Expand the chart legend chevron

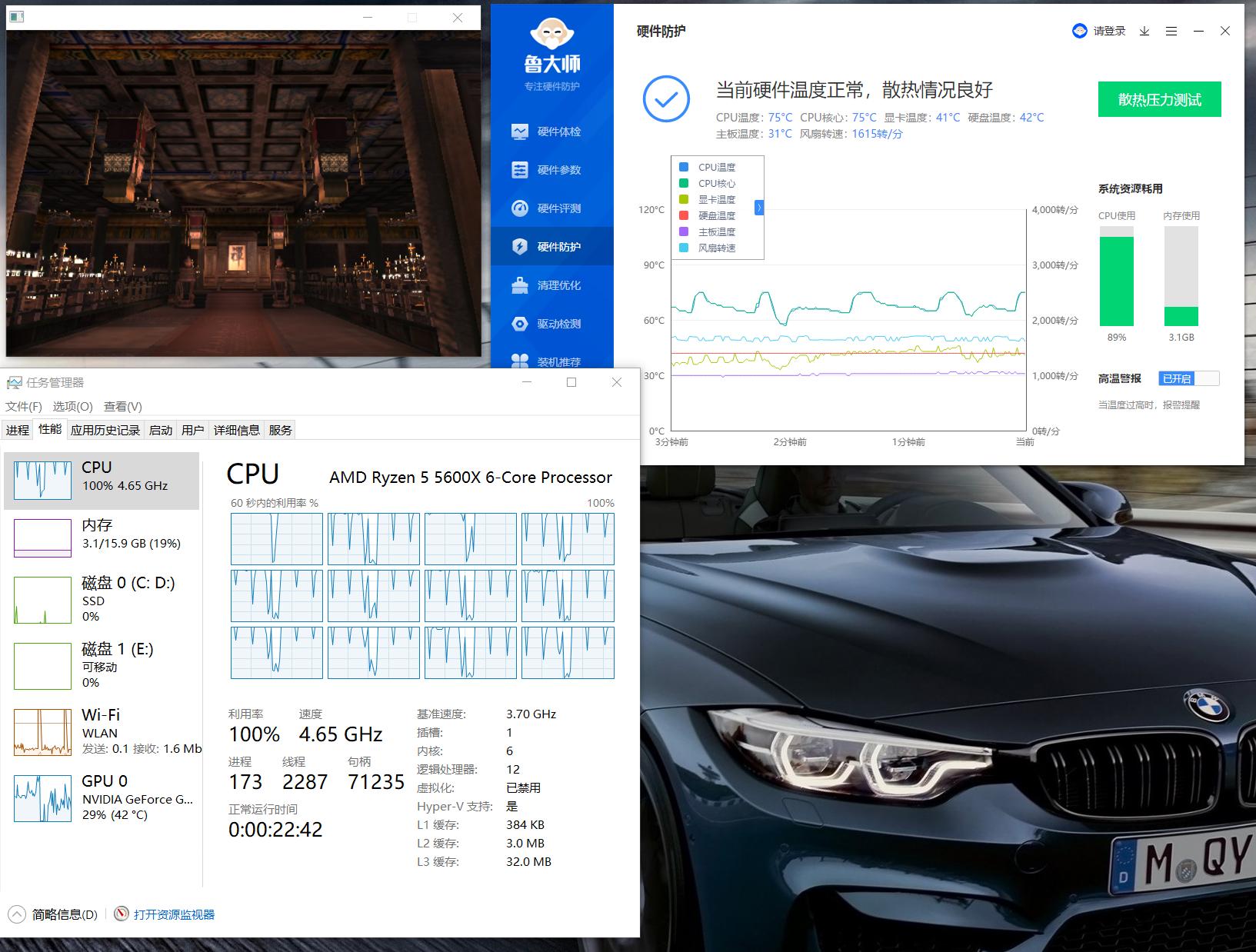click(758, 208)
